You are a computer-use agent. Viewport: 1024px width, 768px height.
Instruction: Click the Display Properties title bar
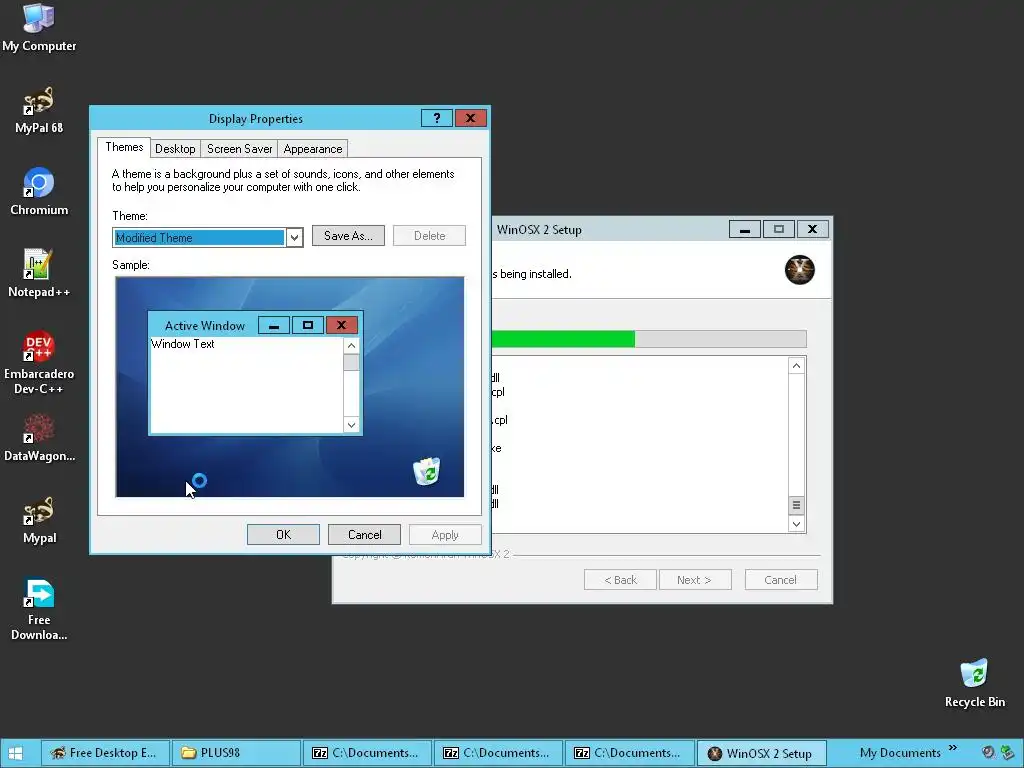255,118
